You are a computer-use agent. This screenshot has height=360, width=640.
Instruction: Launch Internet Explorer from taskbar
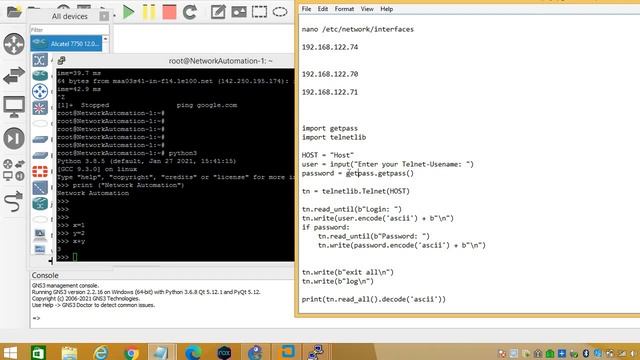pyautogui.click(x=100, y=352)
